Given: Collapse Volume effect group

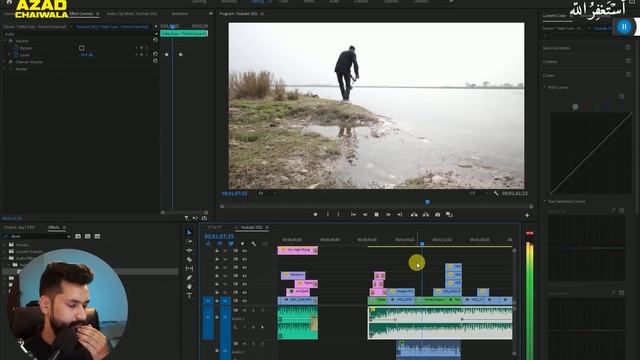Looking at the screenshot, I should click(5, 41).
